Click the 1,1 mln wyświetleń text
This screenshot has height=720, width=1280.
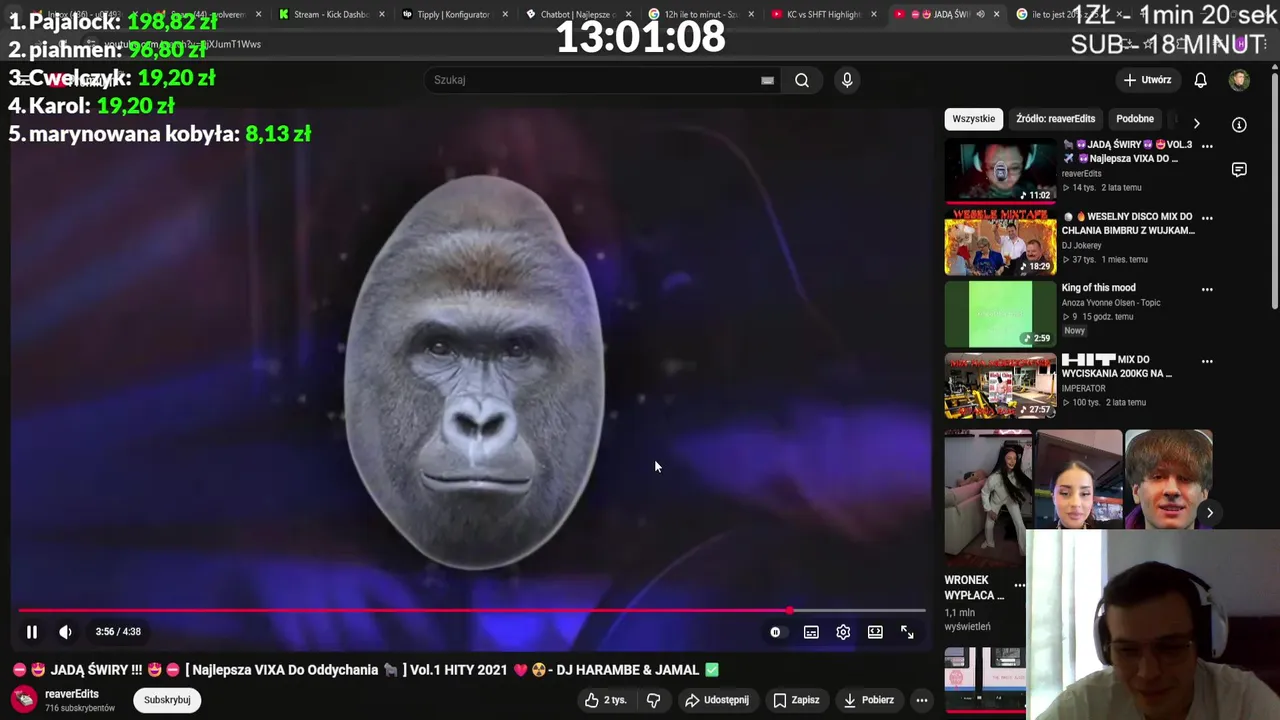point(967,619)
